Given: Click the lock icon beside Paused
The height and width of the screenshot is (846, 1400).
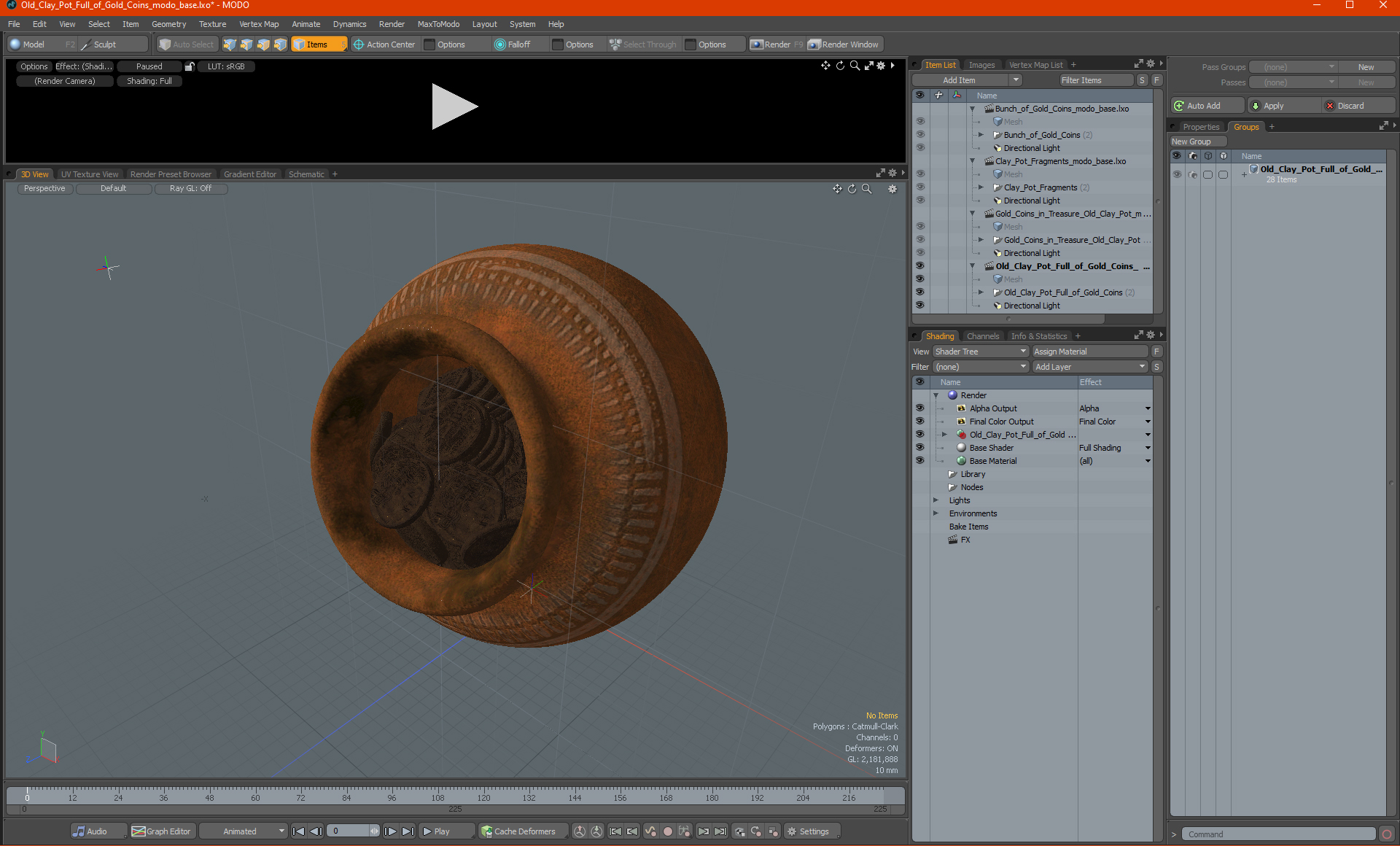Looking at the screenshot, I should point(190,66).
